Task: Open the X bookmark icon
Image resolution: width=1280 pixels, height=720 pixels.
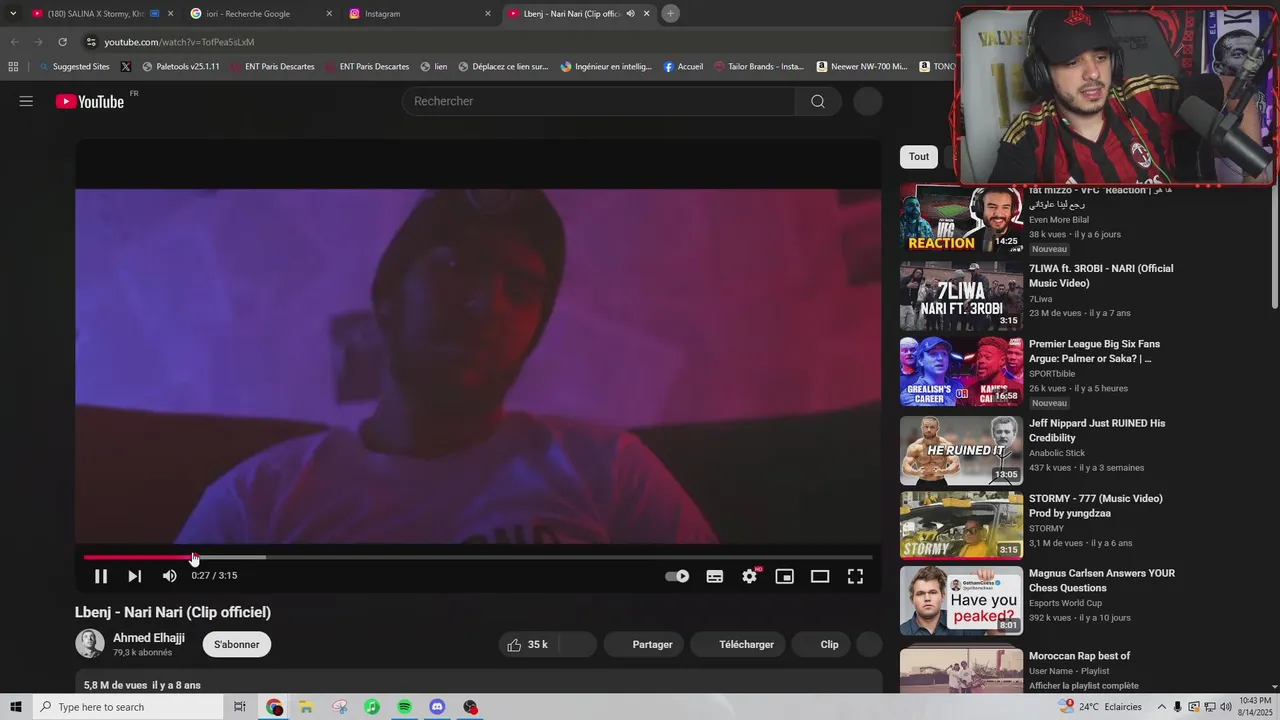Action: (x=125, y=67)
